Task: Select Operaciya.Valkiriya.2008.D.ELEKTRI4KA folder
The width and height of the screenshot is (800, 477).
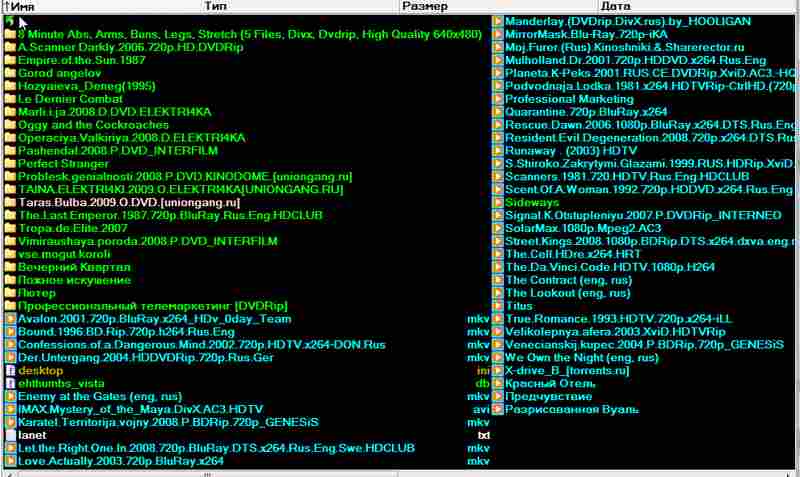Action: pyautogui.click(x=131, y=138)
